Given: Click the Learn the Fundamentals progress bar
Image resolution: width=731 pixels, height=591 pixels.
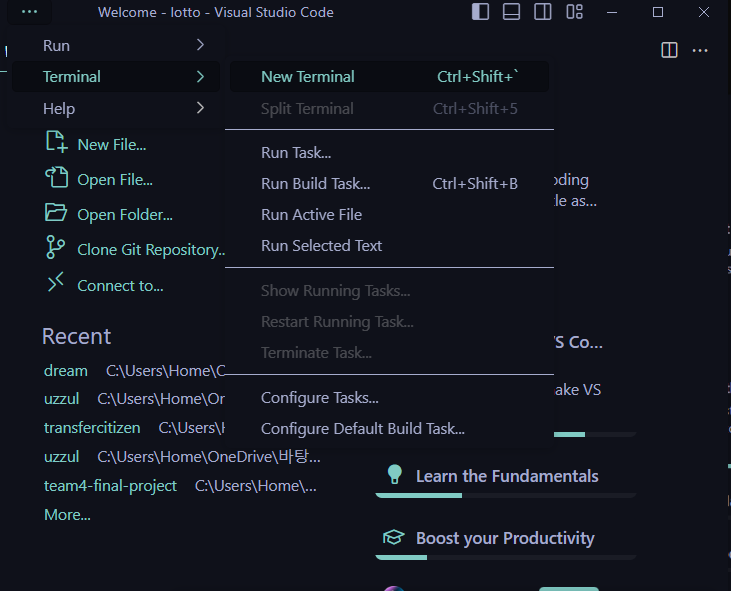Looking at the screenshot, I should click(506, 495).
